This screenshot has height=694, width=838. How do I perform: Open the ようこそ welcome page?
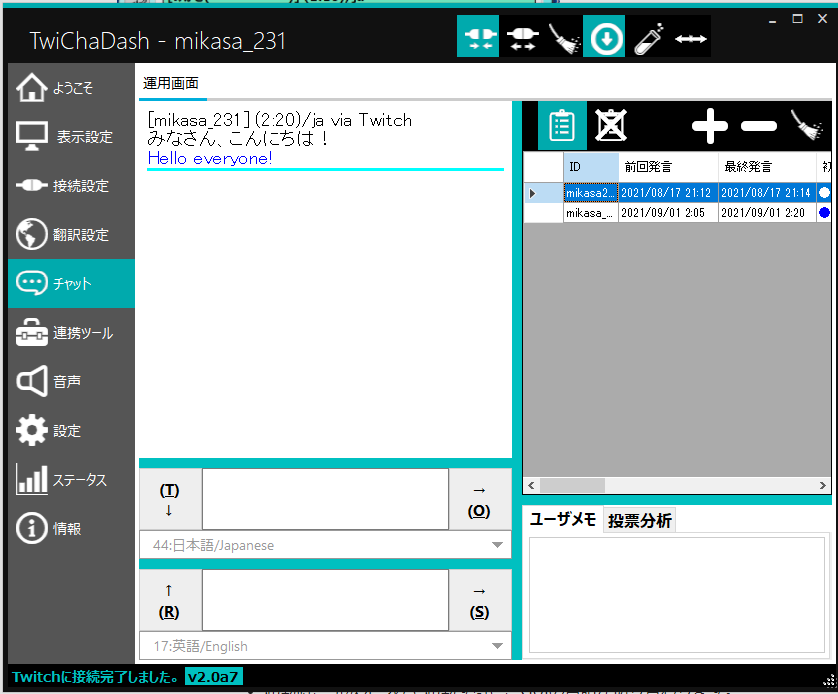click(x=71, y=88)
